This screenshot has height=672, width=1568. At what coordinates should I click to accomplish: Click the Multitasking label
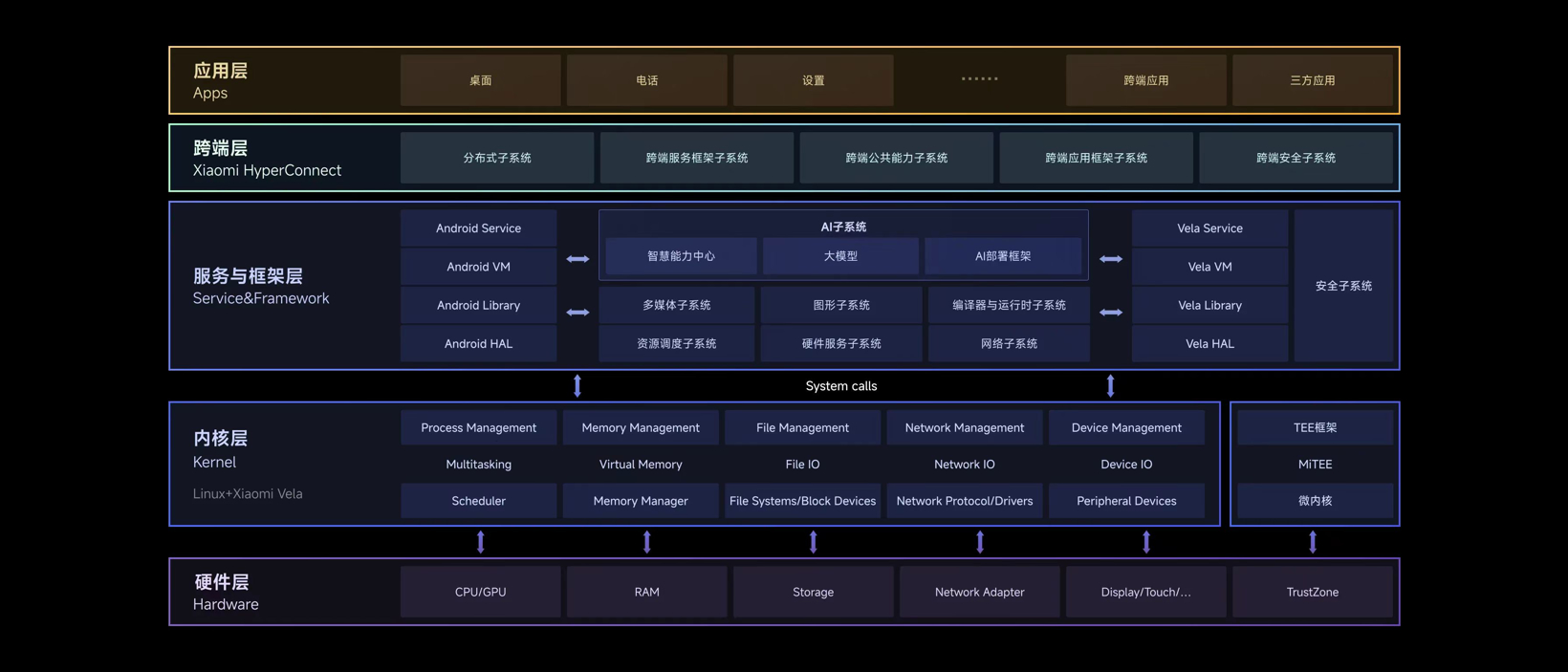click(x=478, y=465)
